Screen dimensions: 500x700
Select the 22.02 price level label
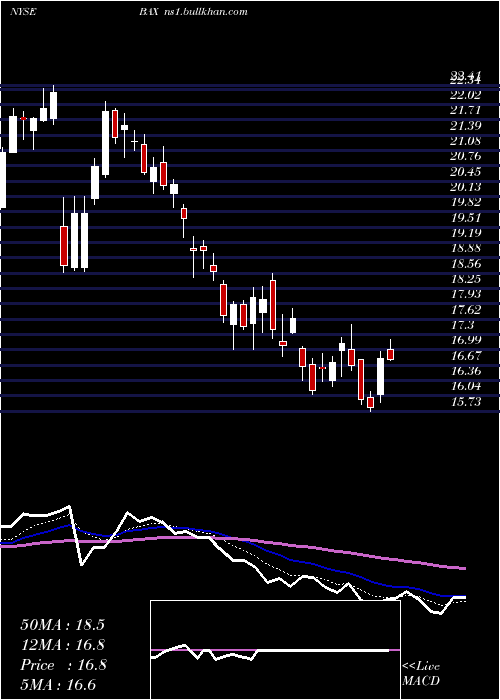pyautogui.click(x=465, y=95)
